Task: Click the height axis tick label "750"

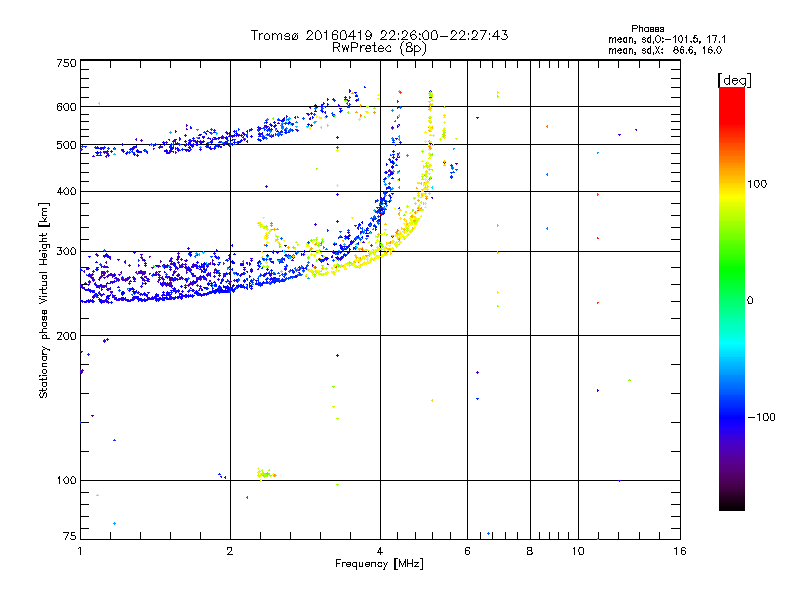Action: click(66, 63)
